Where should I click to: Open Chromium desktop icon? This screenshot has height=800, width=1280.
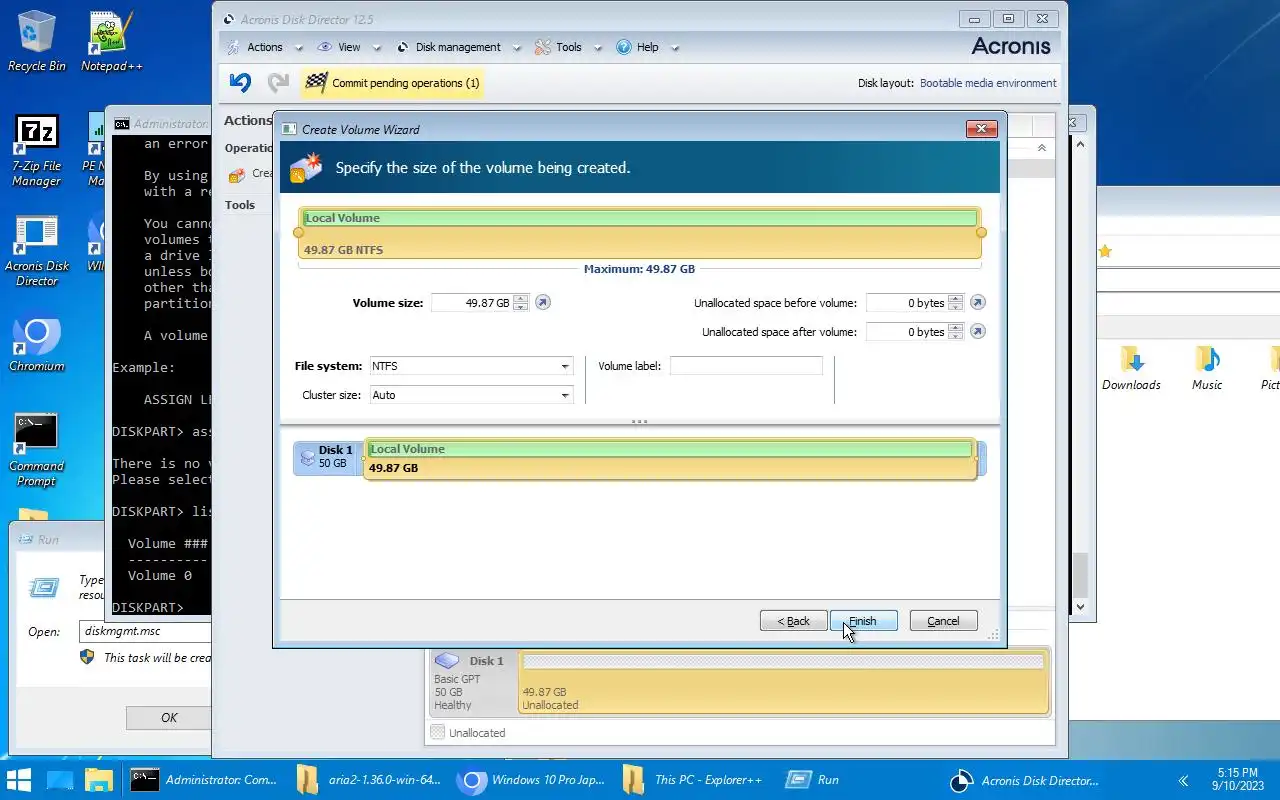point(37,345)
